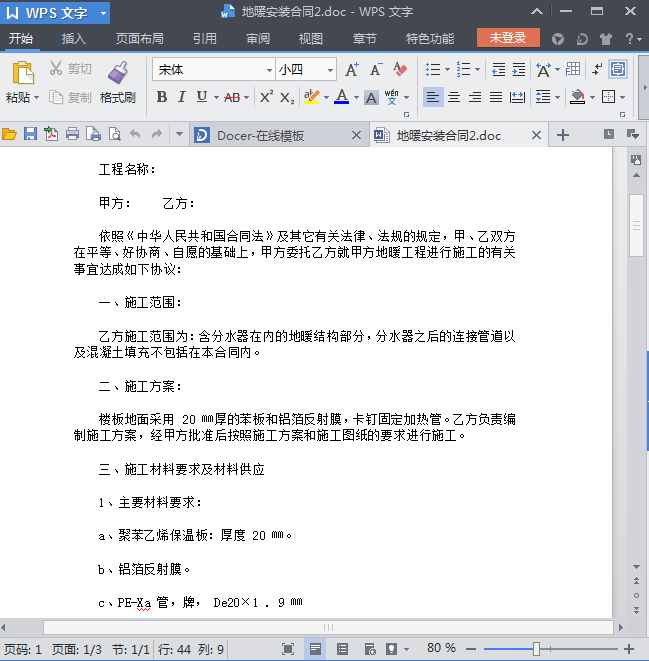
Task: Click the show/hide formatting marks icon
Action: (597, 69)
